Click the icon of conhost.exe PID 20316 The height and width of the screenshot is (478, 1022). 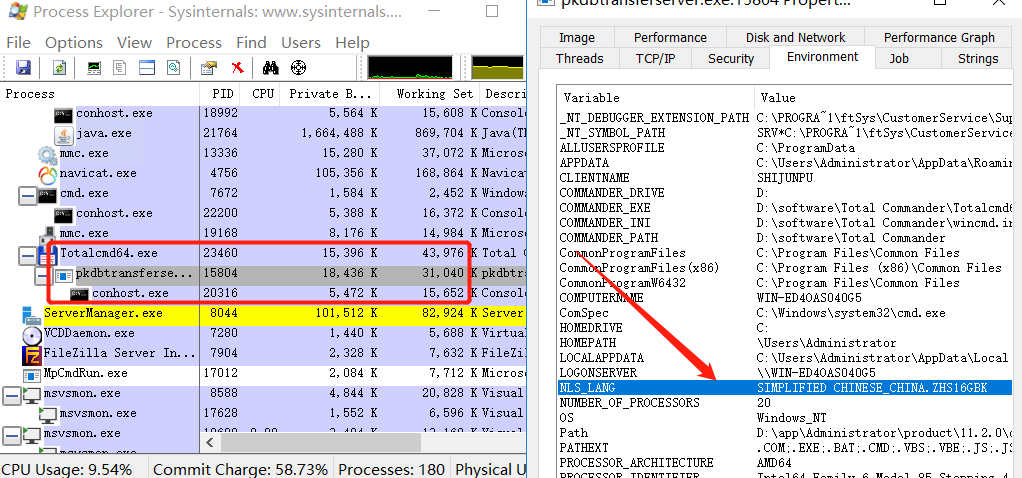80,294
